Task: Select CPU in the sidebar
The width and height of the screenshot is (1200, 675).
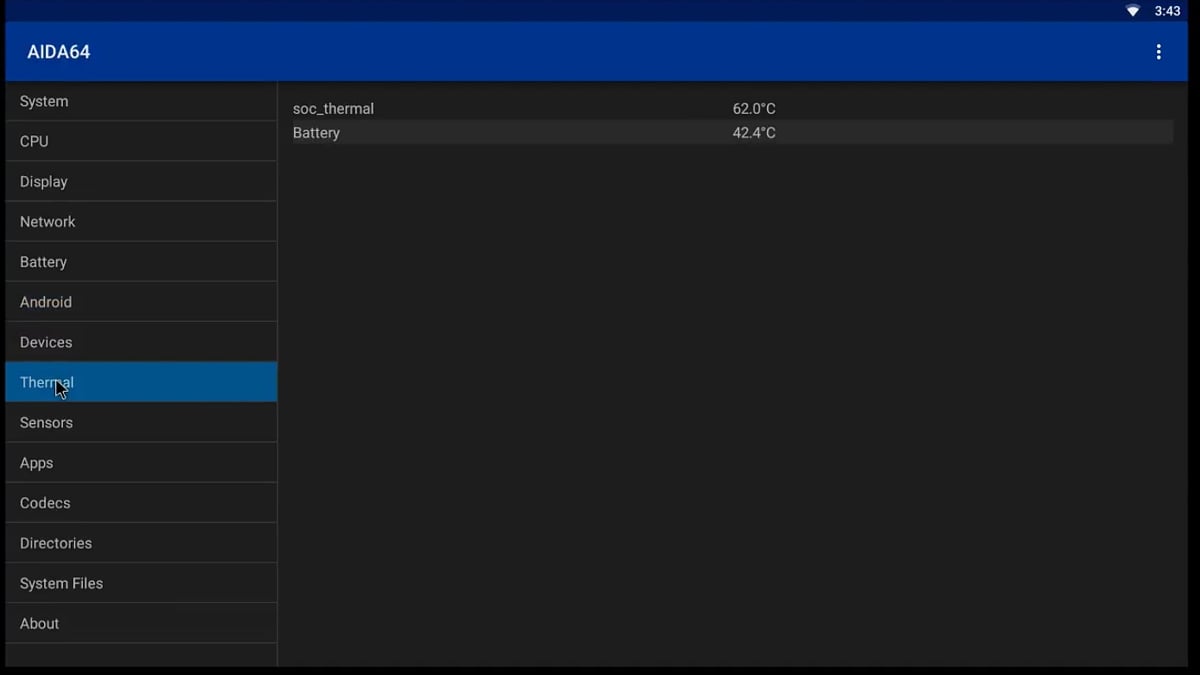Action: (x=140, y=141)
